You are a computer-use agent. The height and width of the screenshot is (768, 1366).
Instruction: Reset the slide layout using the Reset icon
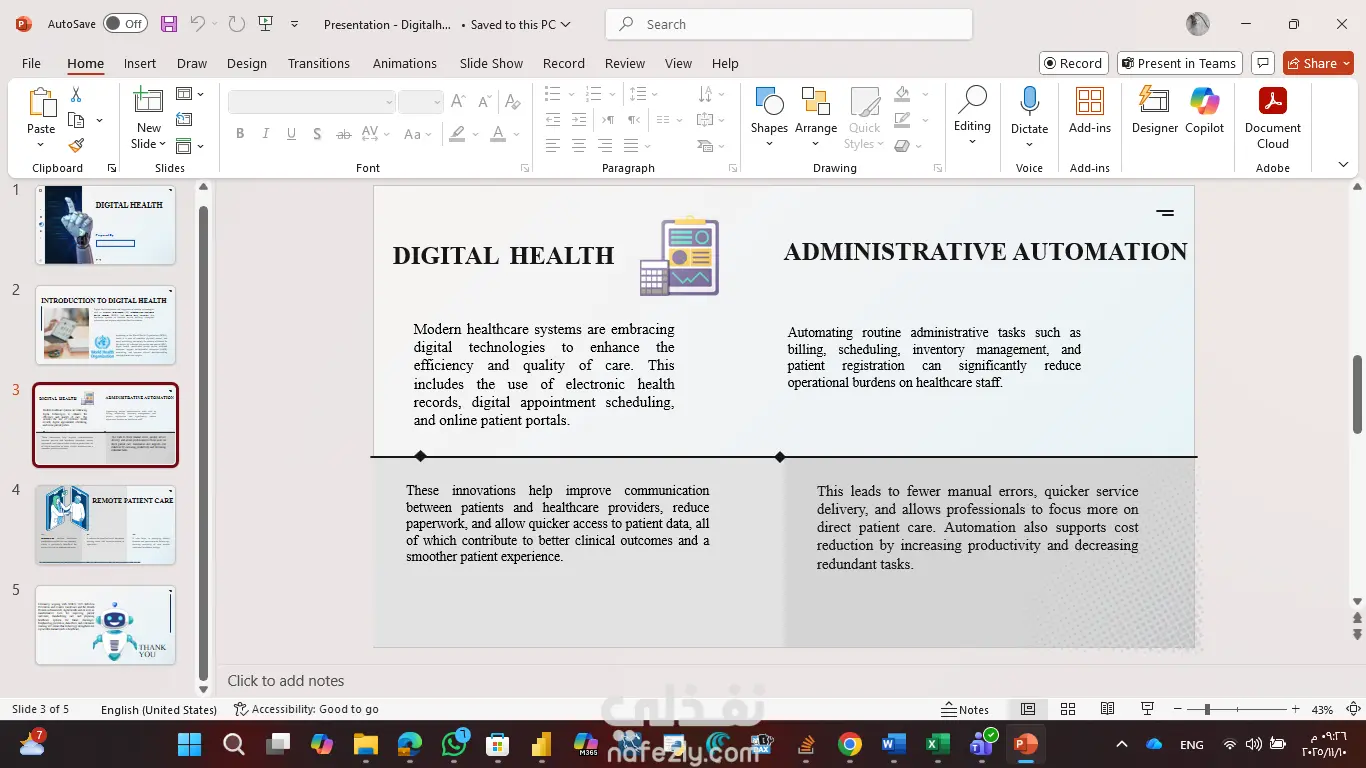[x=183, y=120]
